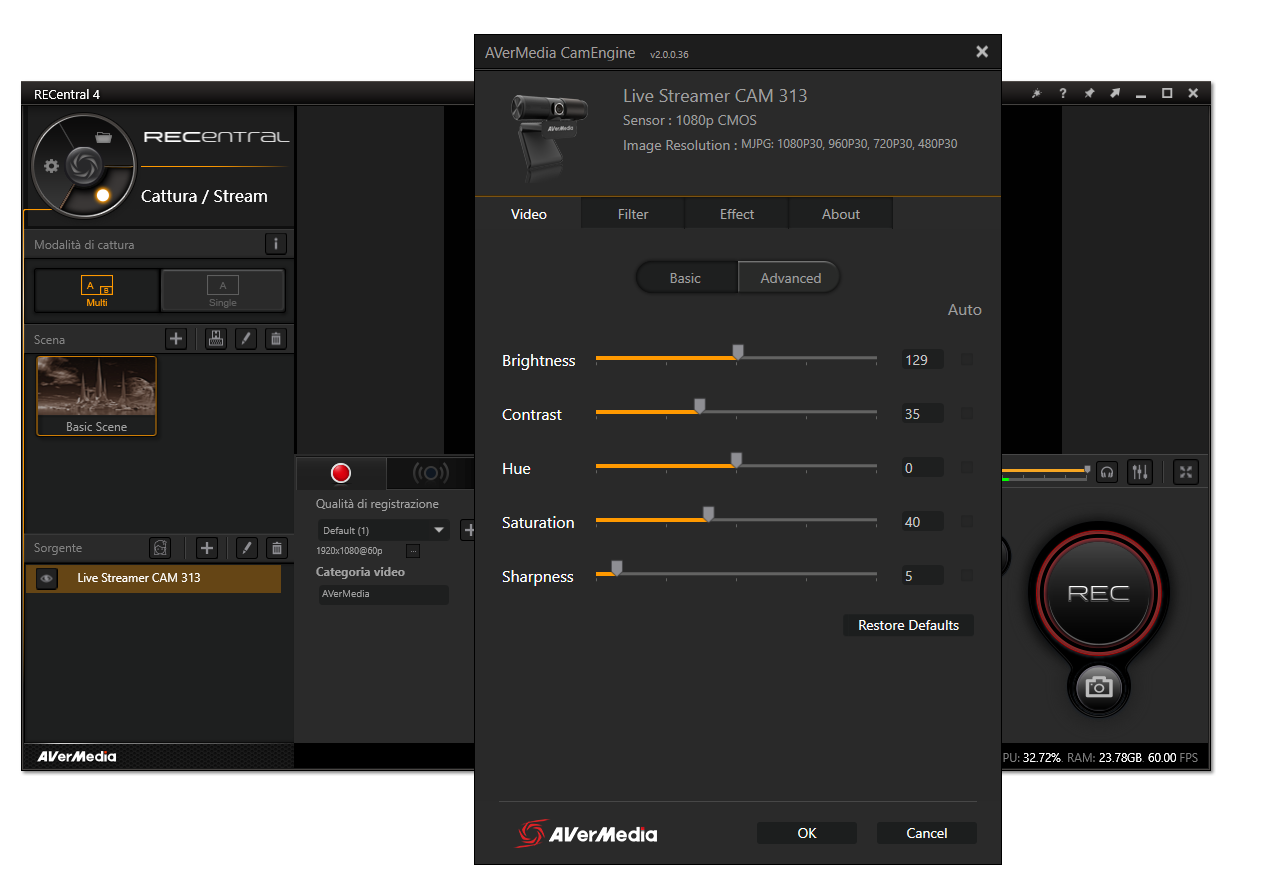
Task: Take a snapshot with camera button
Action: point(1098,687)
